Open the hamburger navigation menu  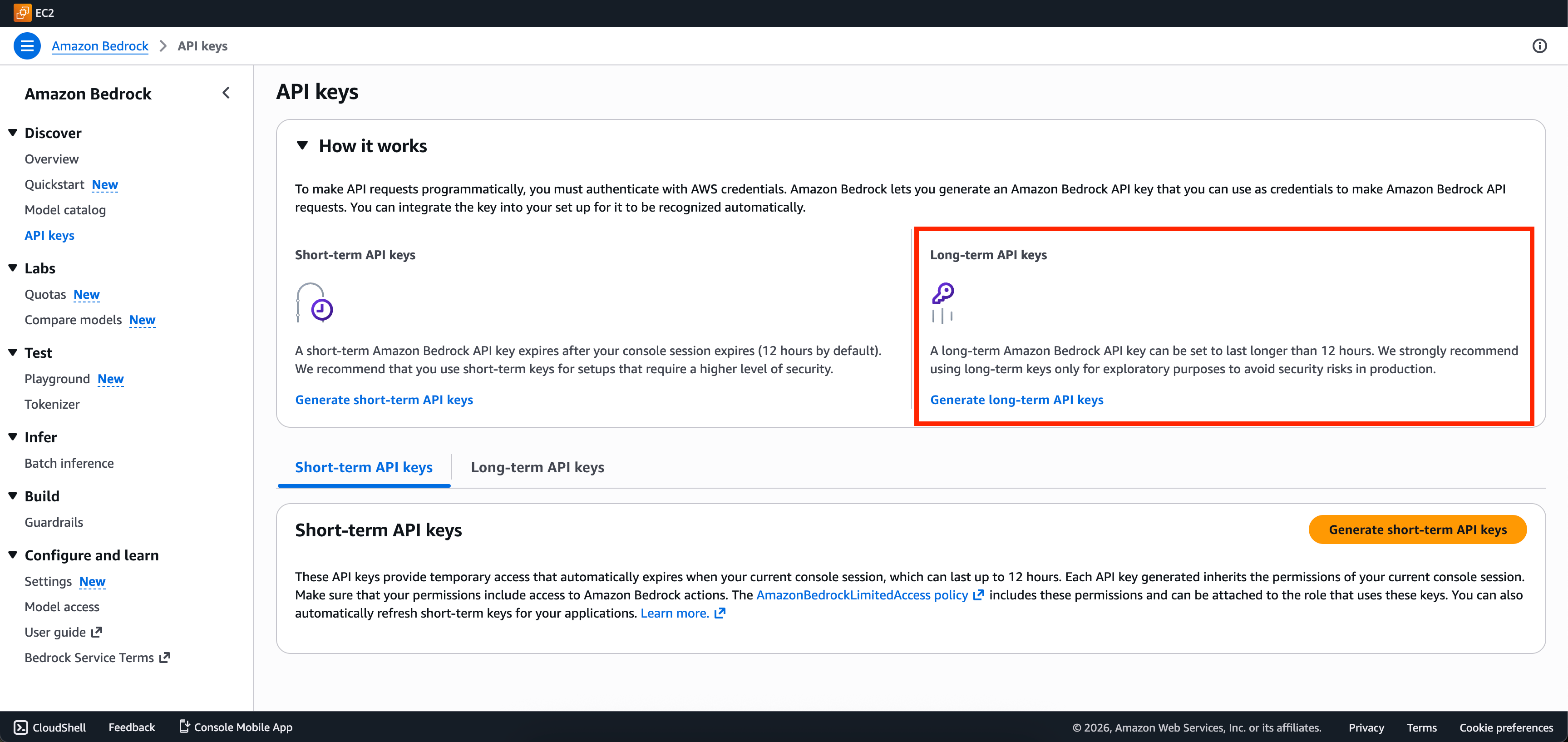[x=27, y=46]
